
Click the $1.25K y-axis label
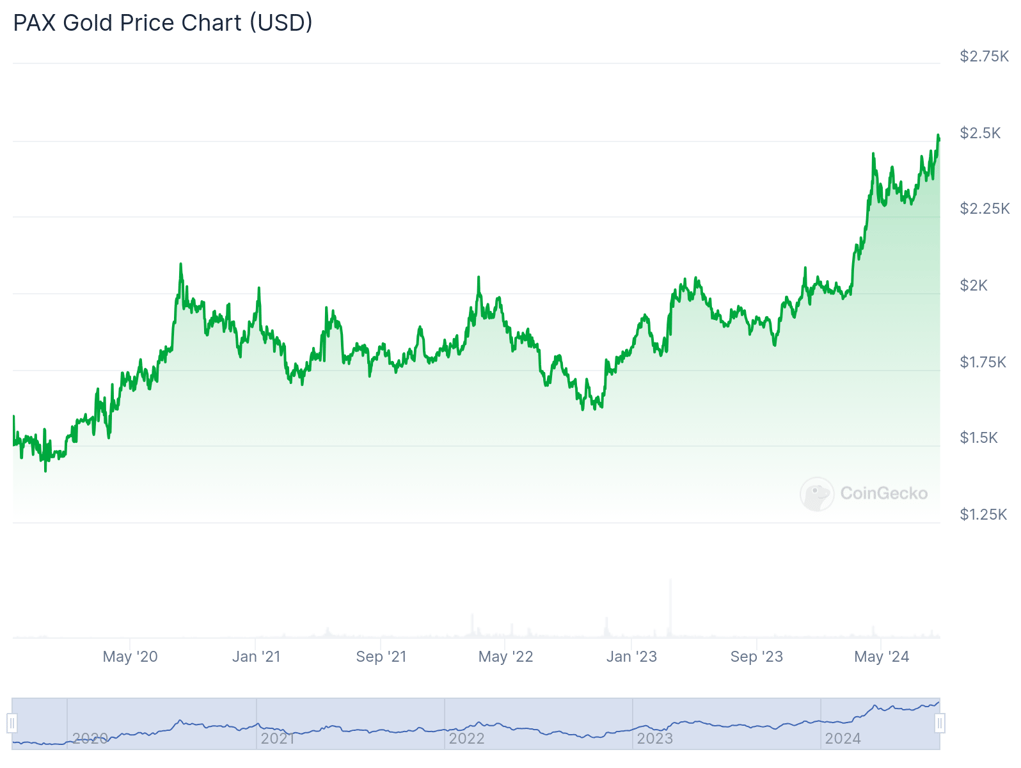pyautogui.click(x=984, y=514)
